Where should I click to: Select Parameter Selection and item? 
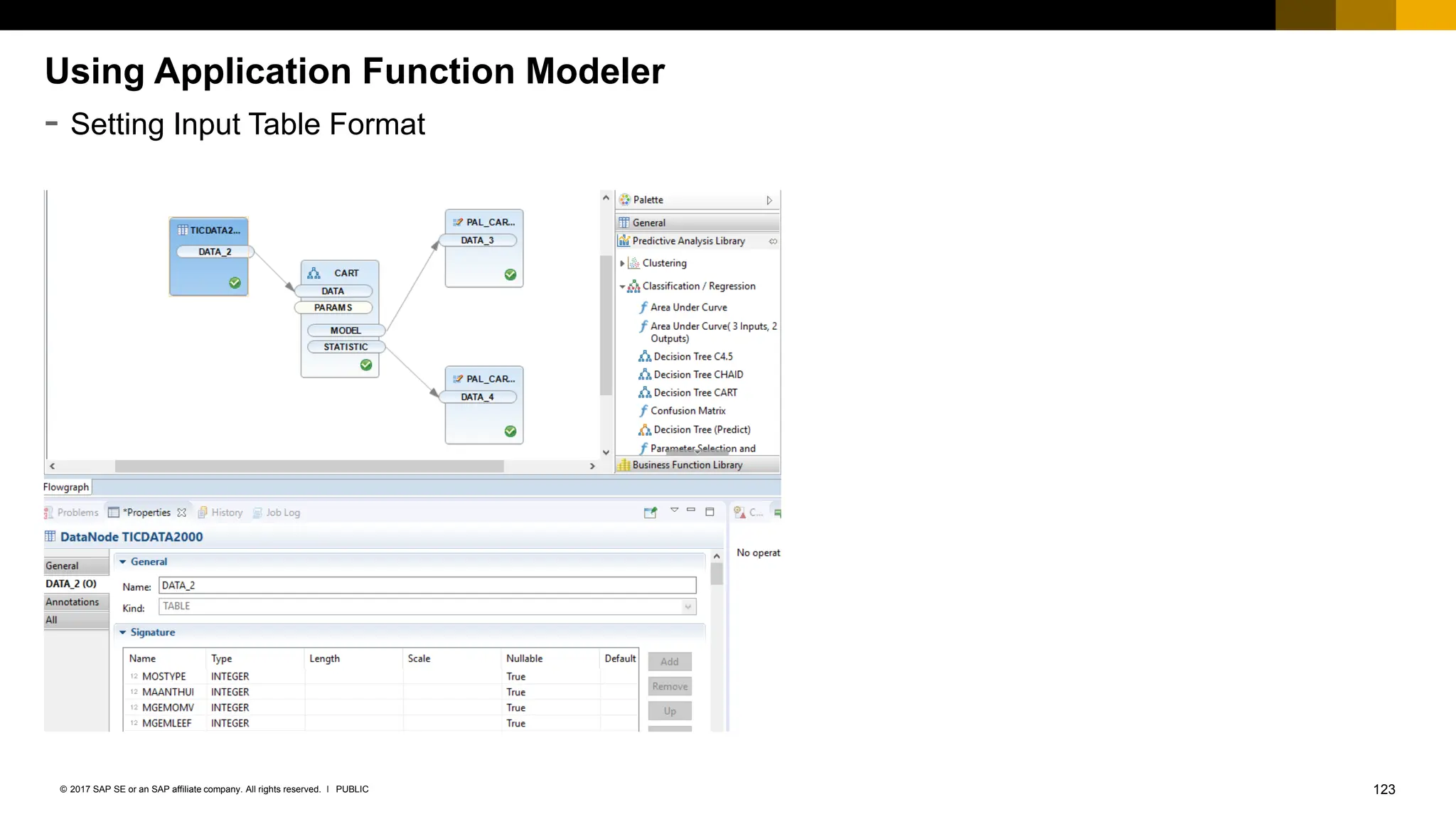(697, 449)
